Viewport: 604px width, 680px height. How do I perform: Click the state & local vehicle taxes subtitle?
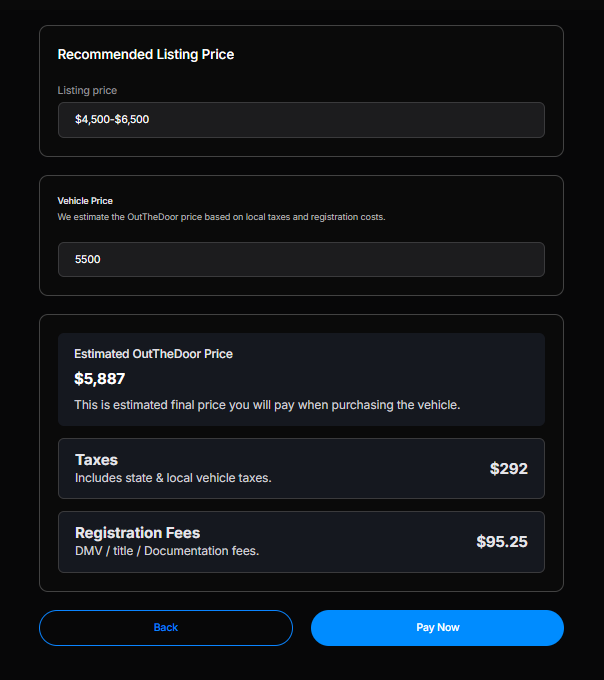tap(173, 478)
